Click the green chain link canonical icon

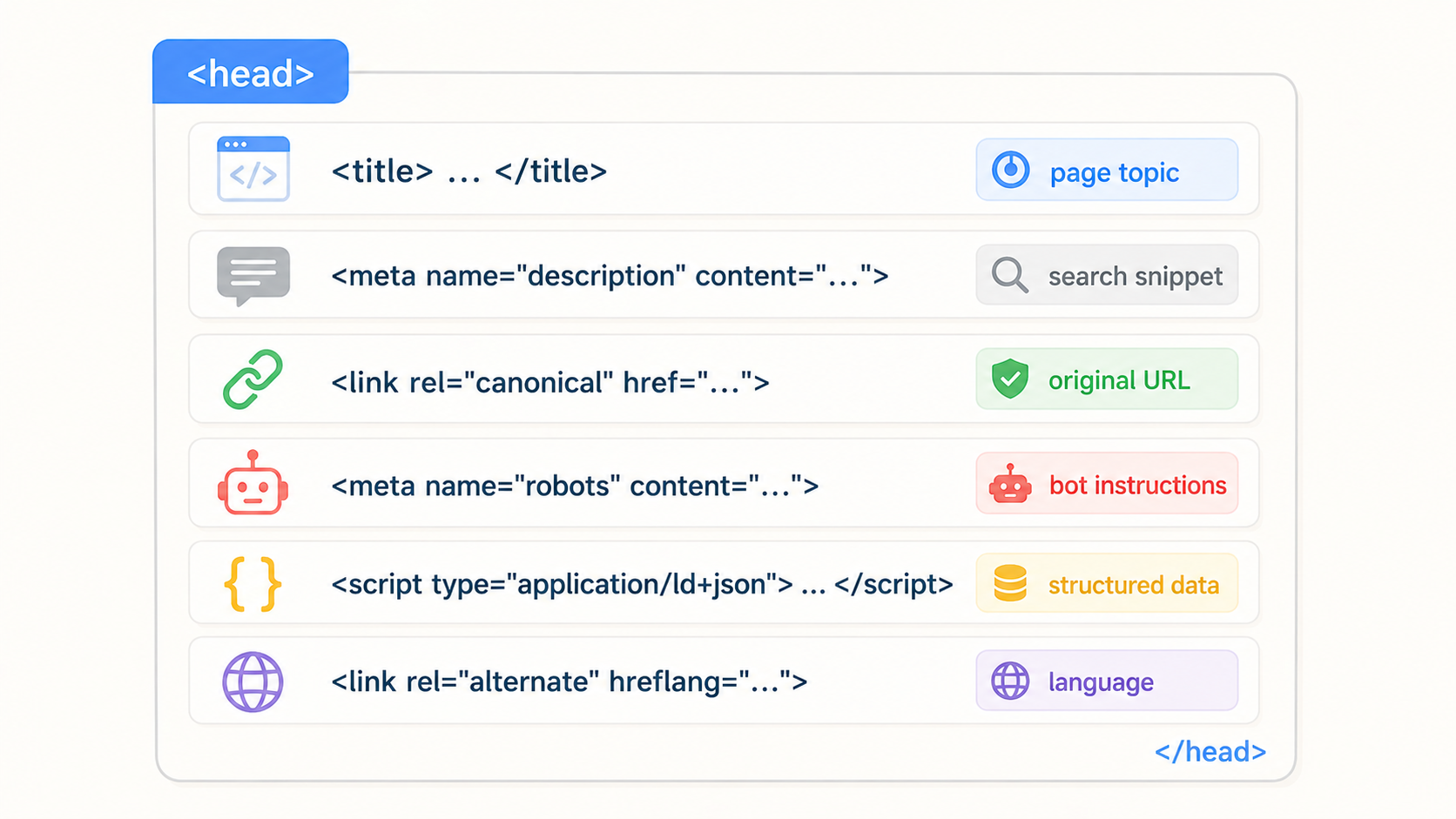tap(253, 379)
